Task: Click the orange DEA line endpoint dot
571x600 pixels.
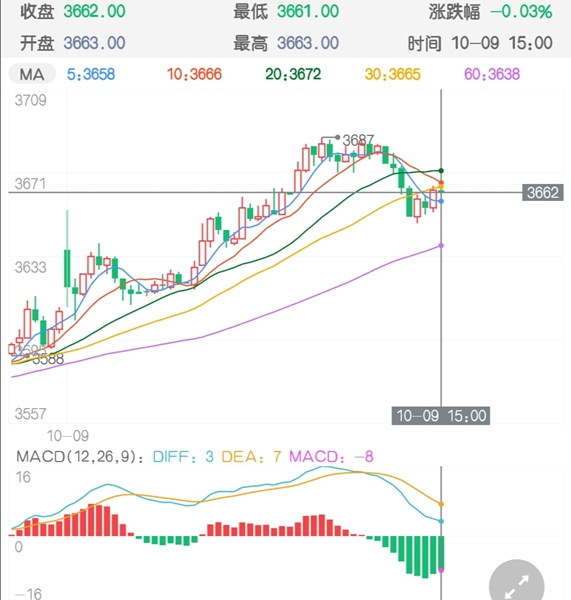Action: (x=441, y=504)
